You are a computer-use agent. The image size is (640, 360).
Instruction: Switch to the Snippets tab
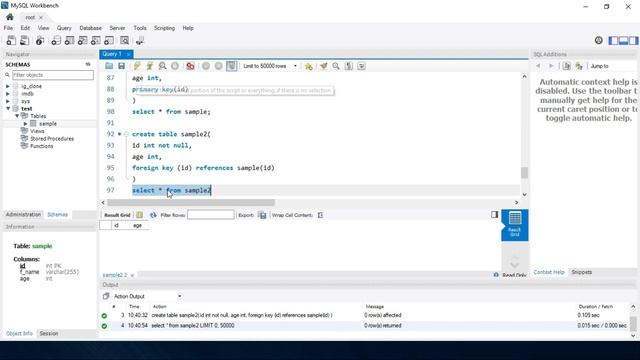(x=581, y=272)
